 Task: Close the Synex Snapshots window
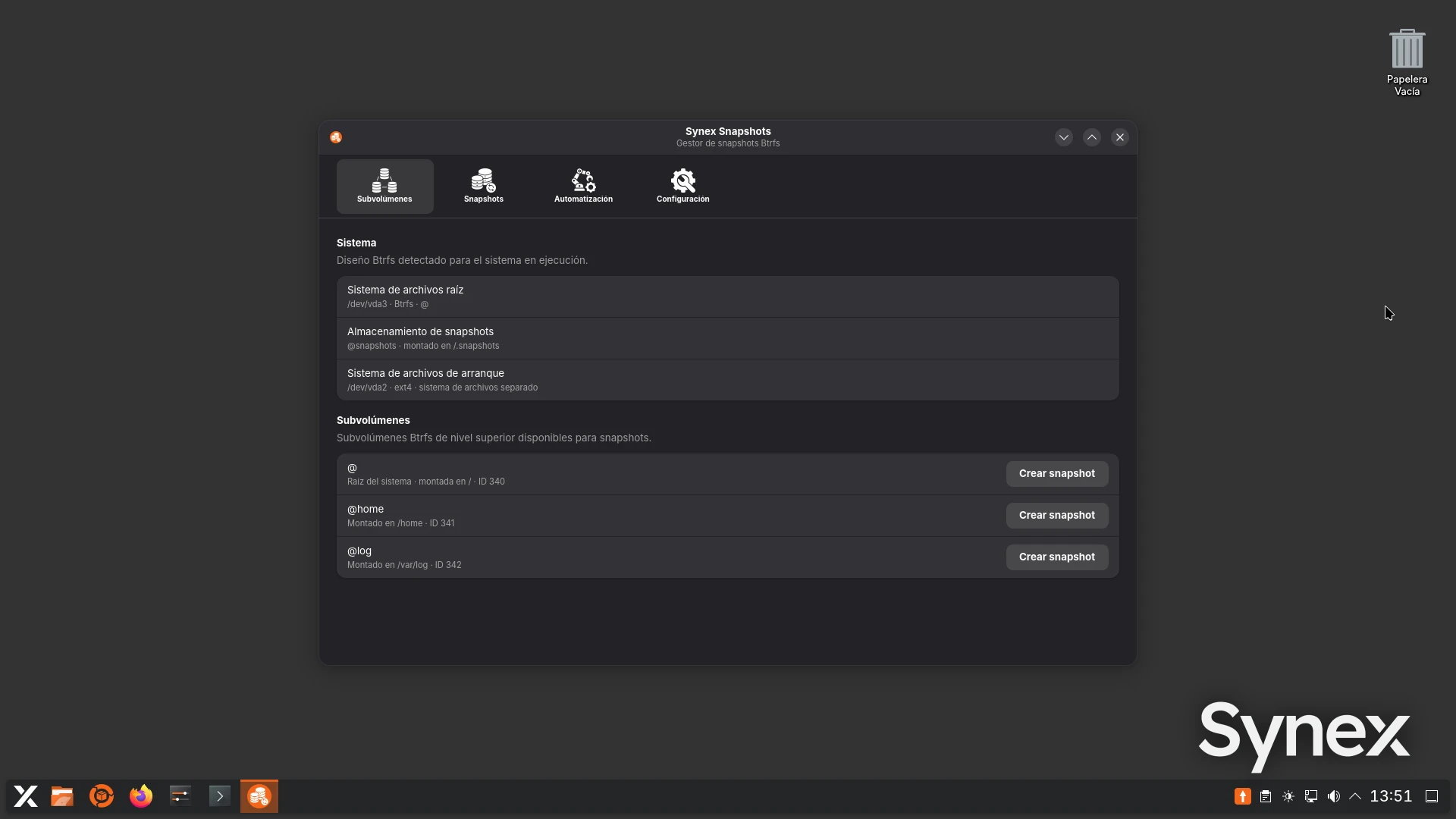coord(1120,137)
